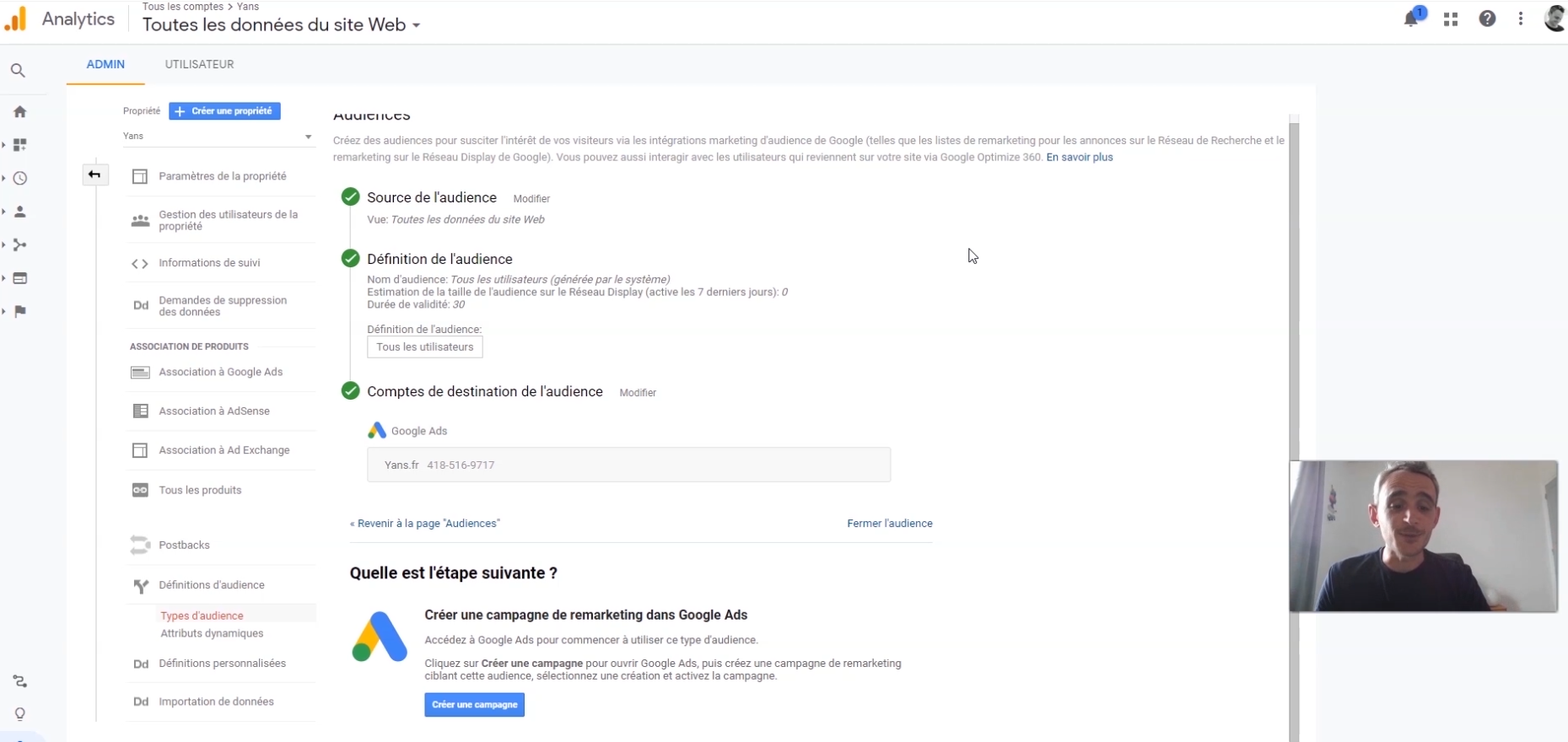Click the Comptes de destination de l'audience heading

pyautogui.click(x=485, y=391)
